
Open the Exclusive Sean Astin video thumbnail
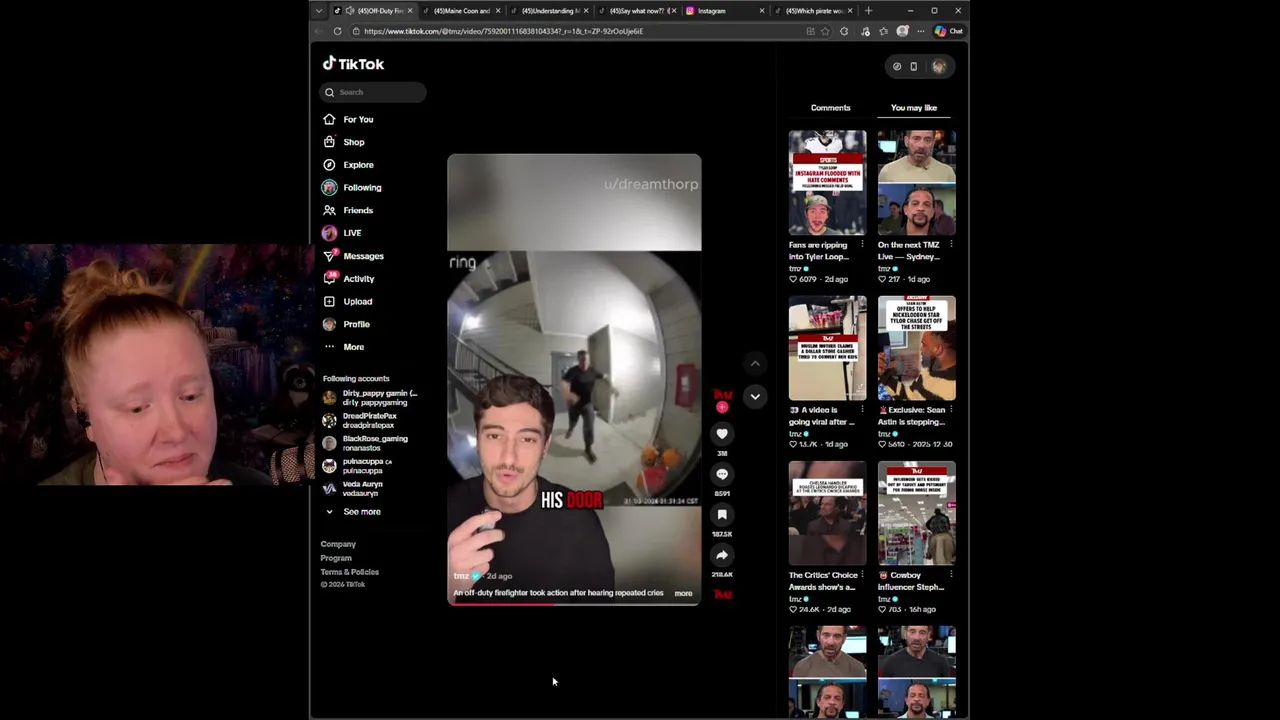click(x=916, y=348)
